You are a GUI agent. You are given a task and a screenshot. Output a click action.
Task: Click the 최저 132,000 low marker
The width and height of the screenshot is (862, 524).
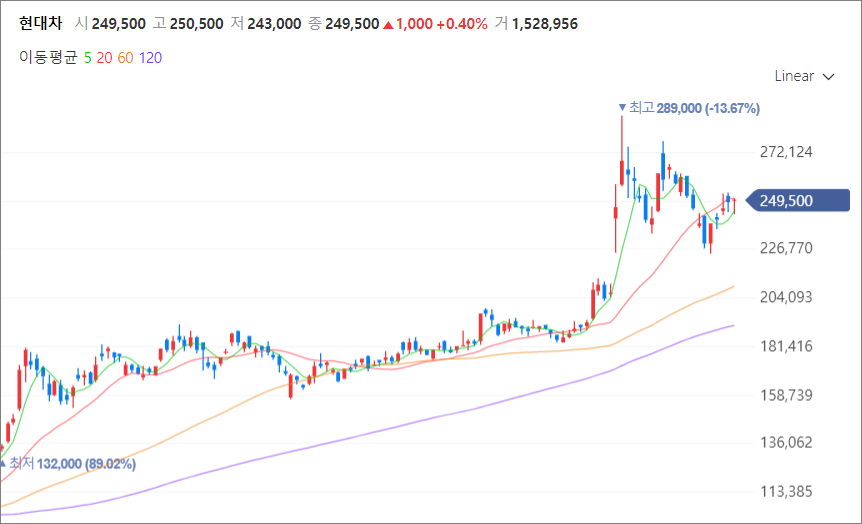click(x=69, y=464)
